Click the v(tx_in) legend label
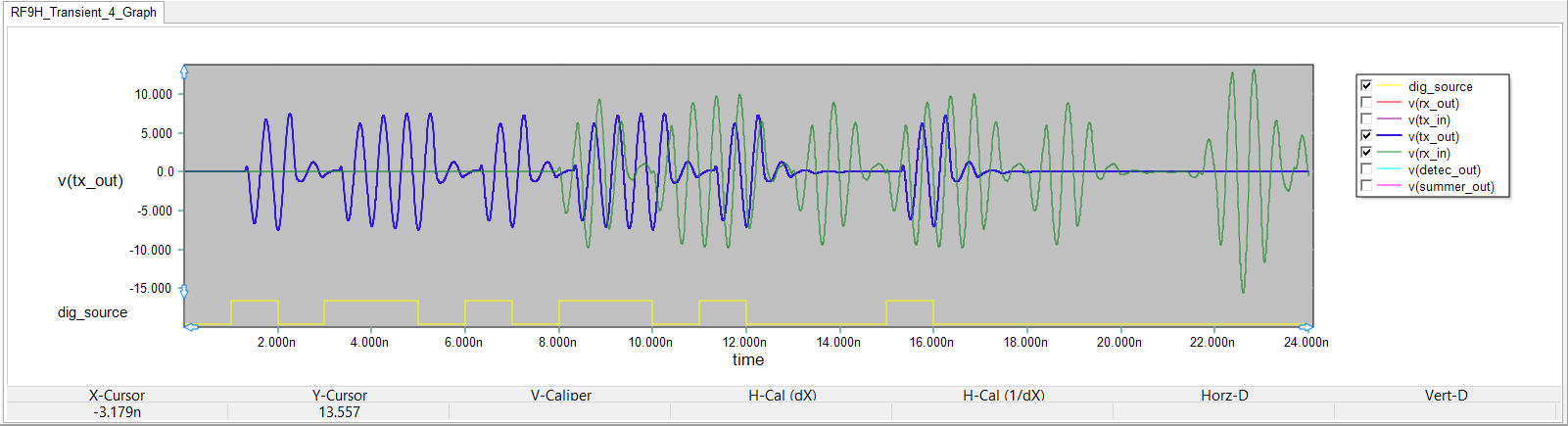This screenshot has width=1568, height=426. tap(1429, 119)
